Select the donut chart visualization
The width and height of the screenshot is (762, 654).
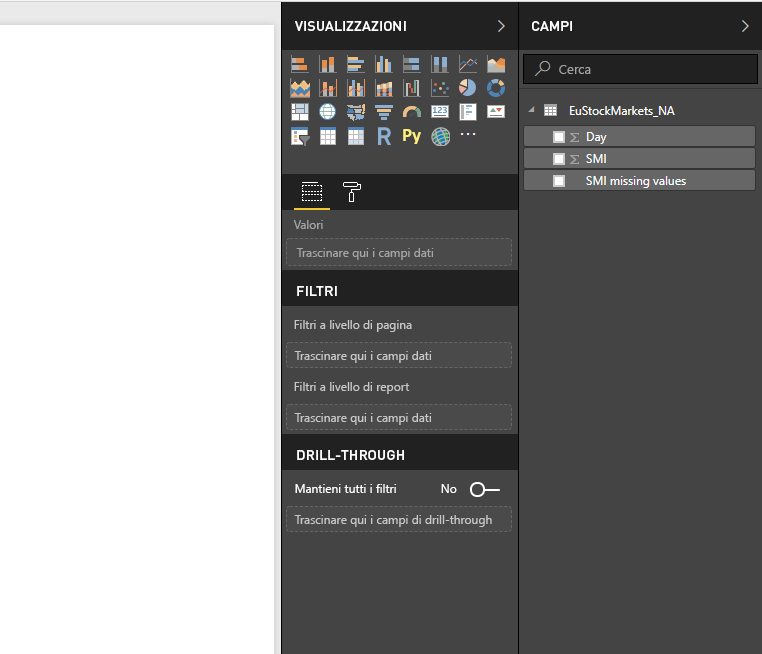[x=496, y=88]
